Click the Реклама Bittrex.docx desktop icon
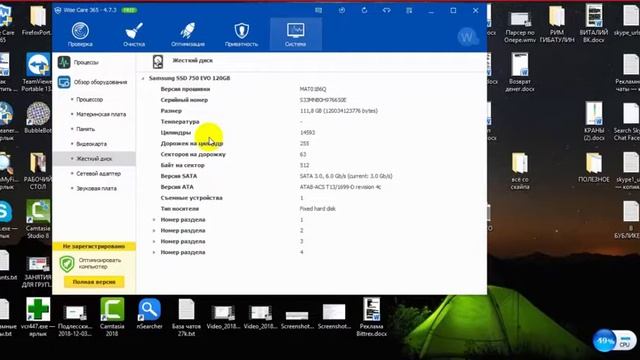Screen dimensions: 640x360 tap(371, 317)
